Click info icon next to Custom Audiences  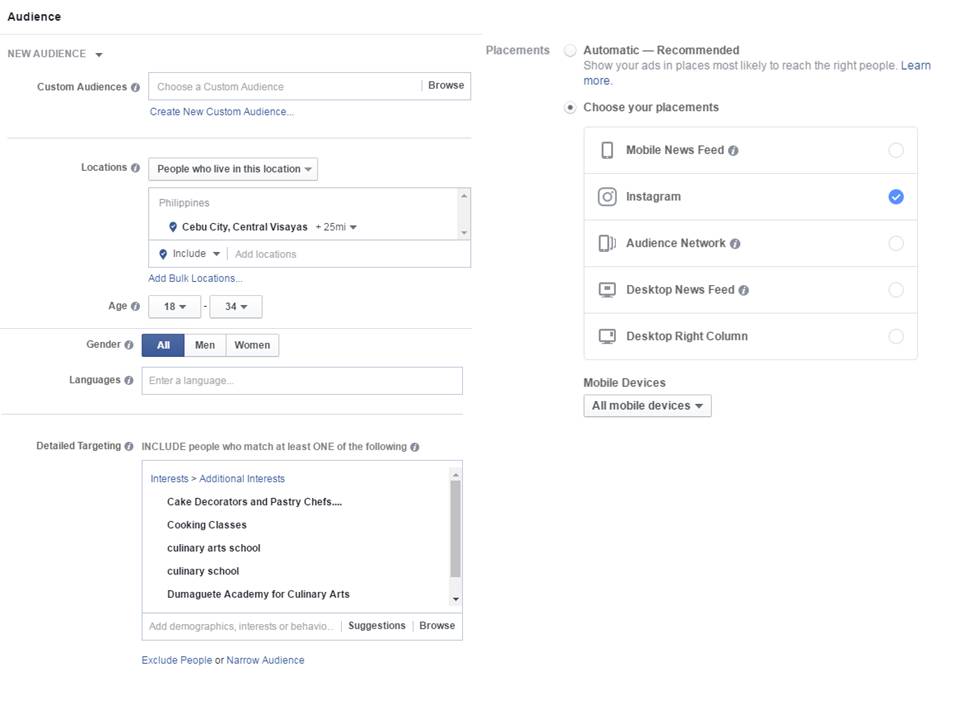(x=135, y=87)
